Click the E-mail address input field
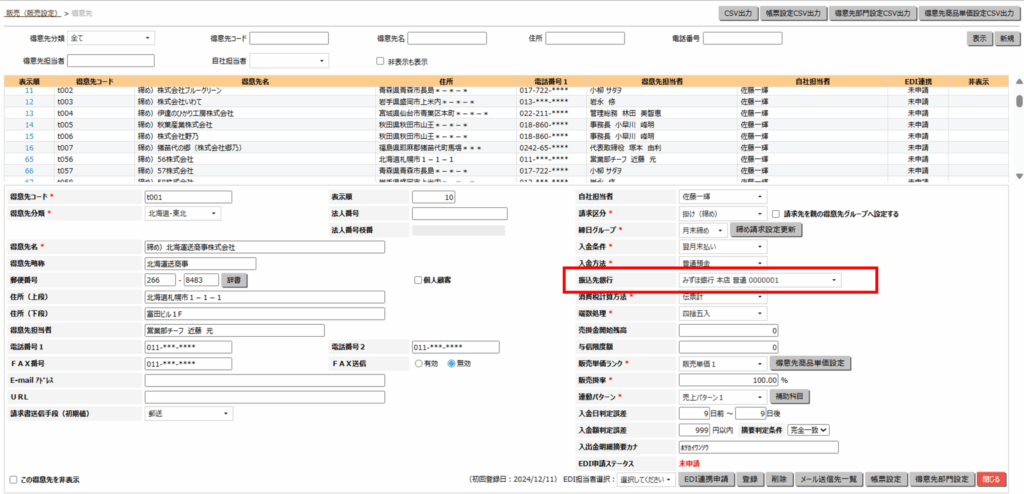The width and height of the screenshot is (1024, 494). point(264,380)
